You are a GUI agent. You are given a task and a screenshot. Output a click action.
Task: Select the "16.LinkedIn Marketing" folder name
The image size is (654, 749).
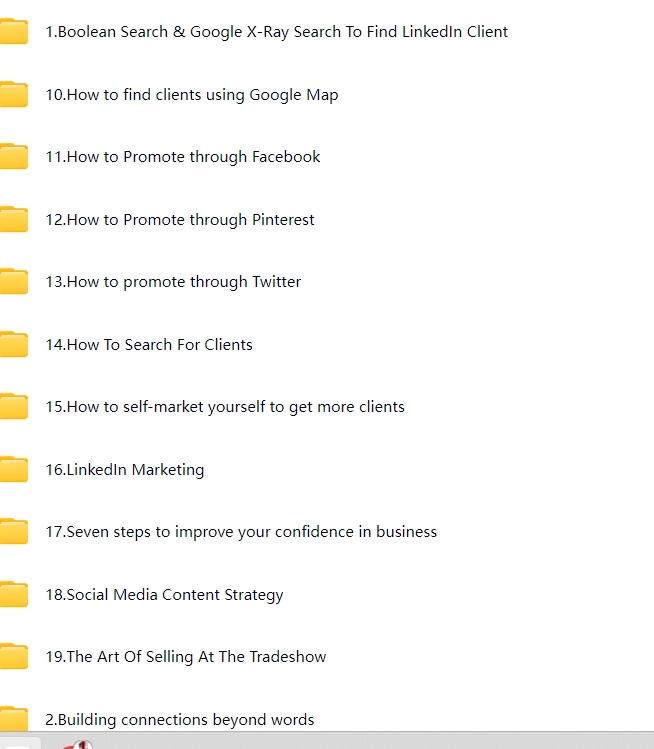coord(124,470)
